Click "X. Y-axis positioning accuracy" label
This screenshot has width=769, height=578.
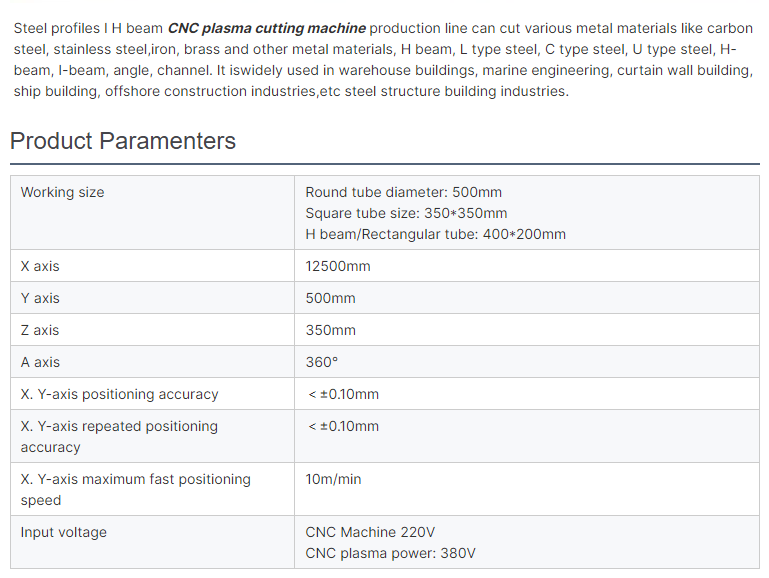pyautogui.click(x=119, y=394)
